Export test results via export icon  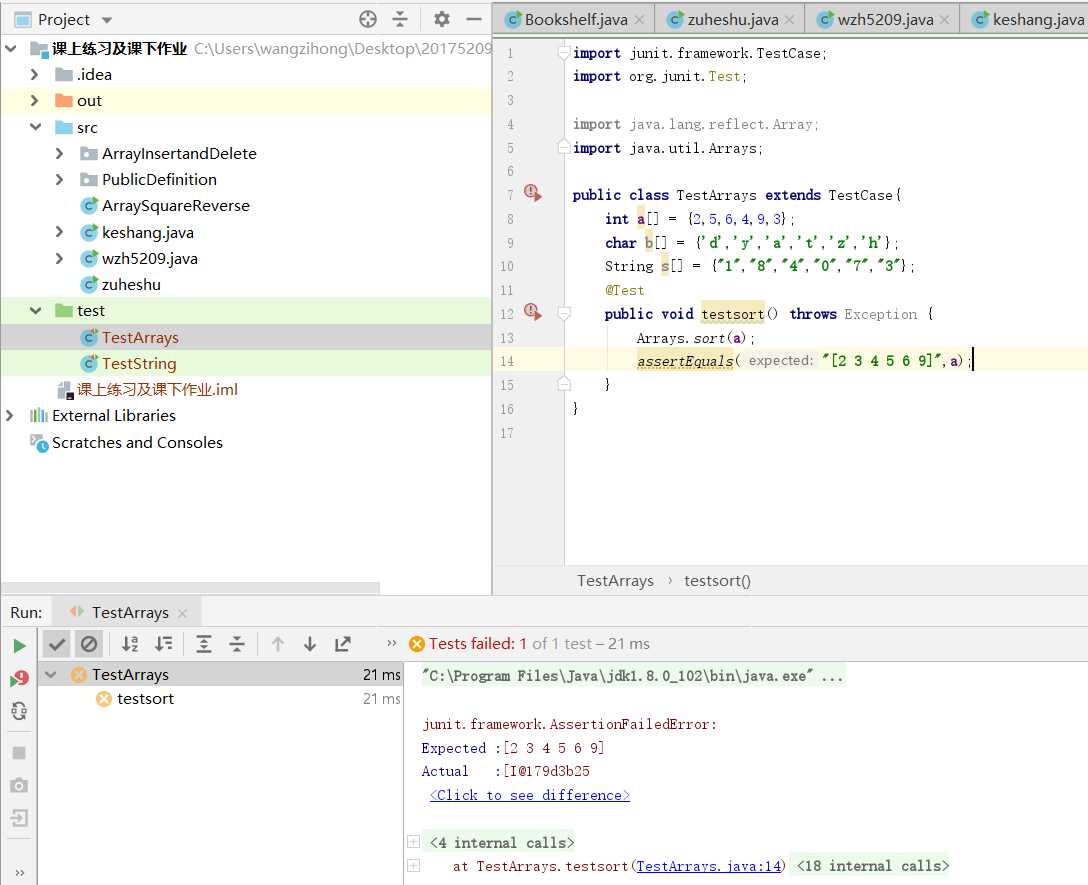click(x=343, y=644)
